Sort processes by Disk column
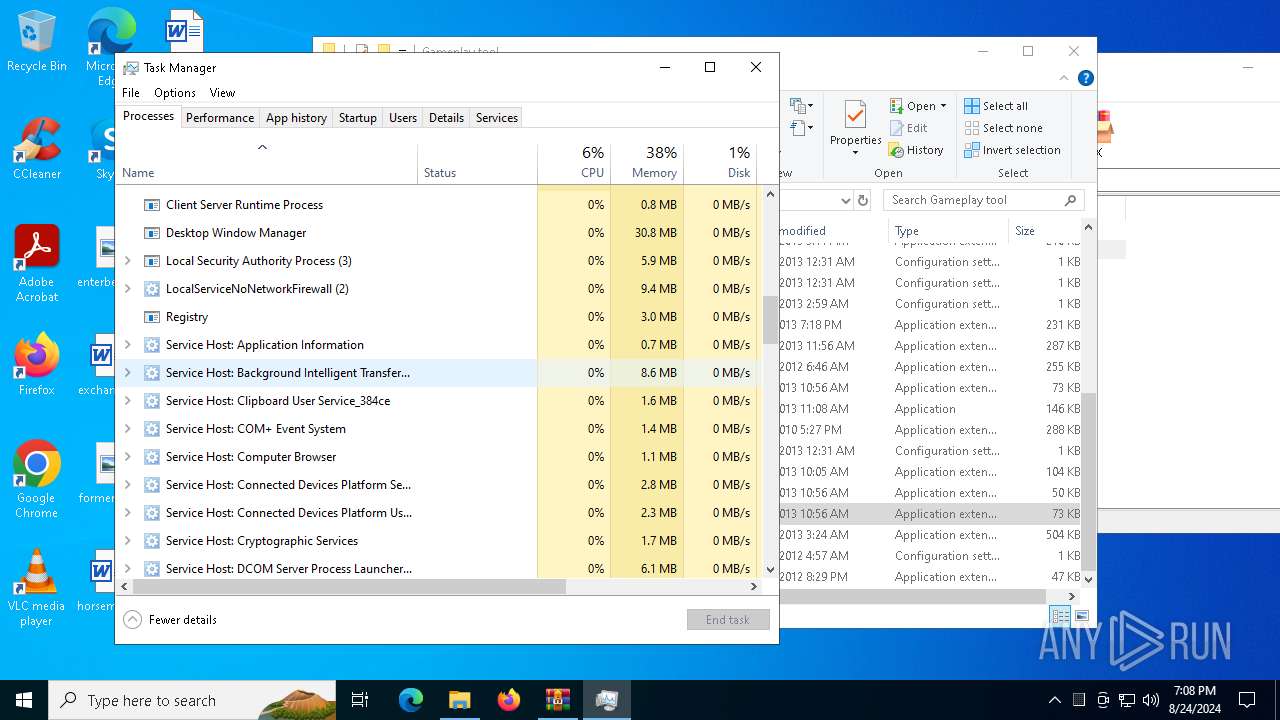 (x=720, y=162)
